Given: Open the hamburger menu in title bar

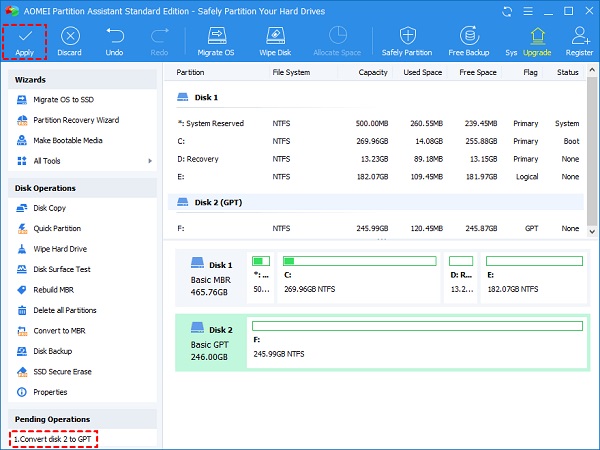Looking at the screenshot, I should [528, 11].
